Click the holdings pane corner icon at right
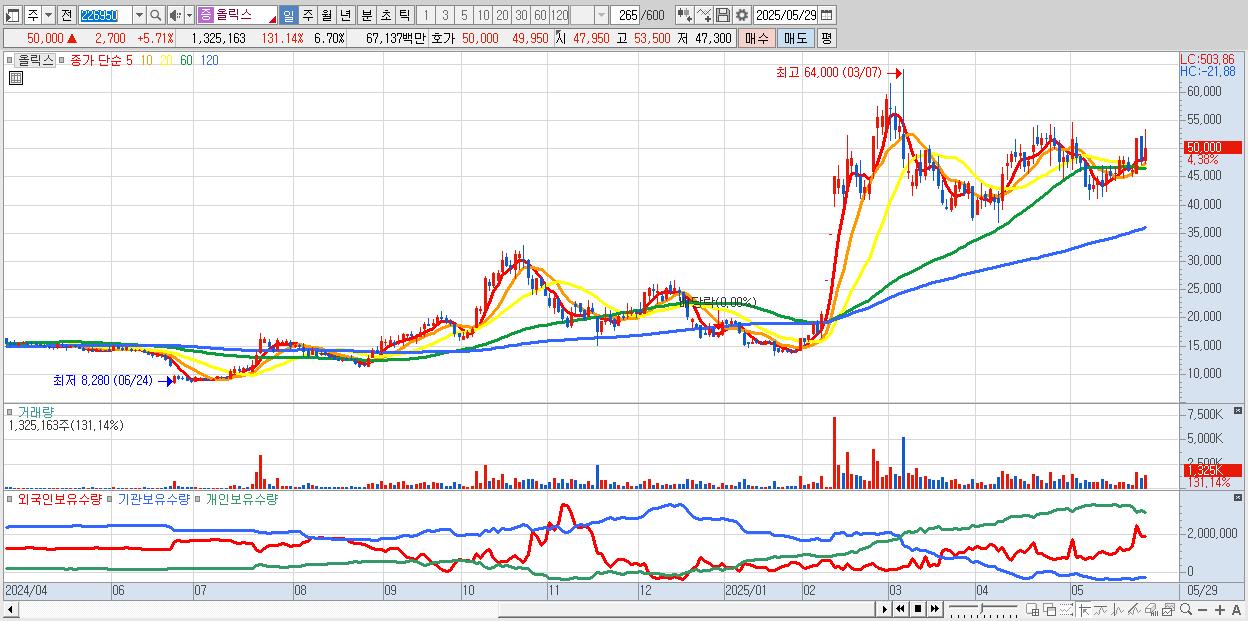The width and height of the screenshot is (1248, 621). 1240,497
